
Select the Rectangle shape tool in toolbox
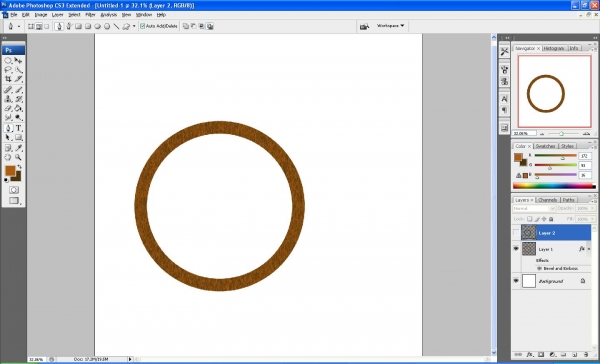[18, 137]
